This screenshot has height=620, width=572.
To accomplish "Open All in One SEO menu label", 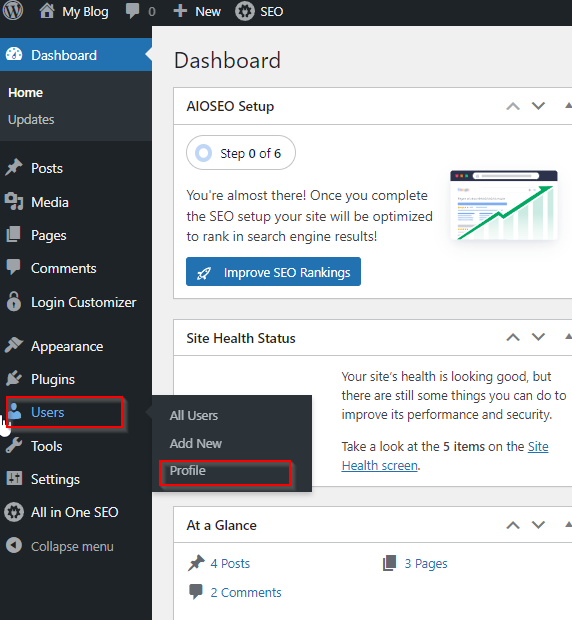I will pyautogui.click(x=75, y=512).
